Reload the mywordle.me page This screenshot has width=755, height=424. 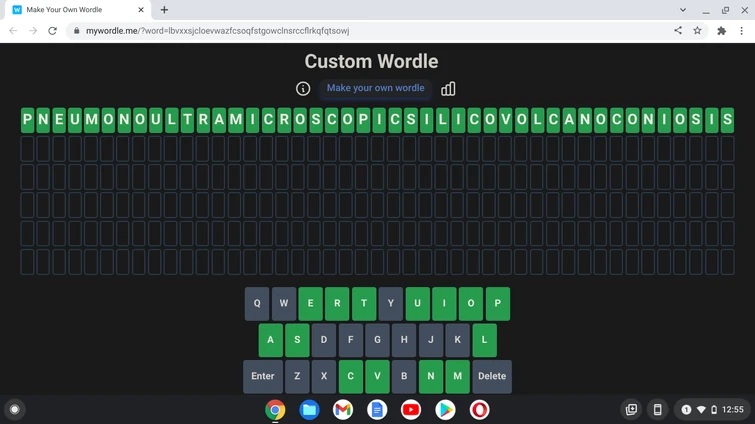(52, 31)
